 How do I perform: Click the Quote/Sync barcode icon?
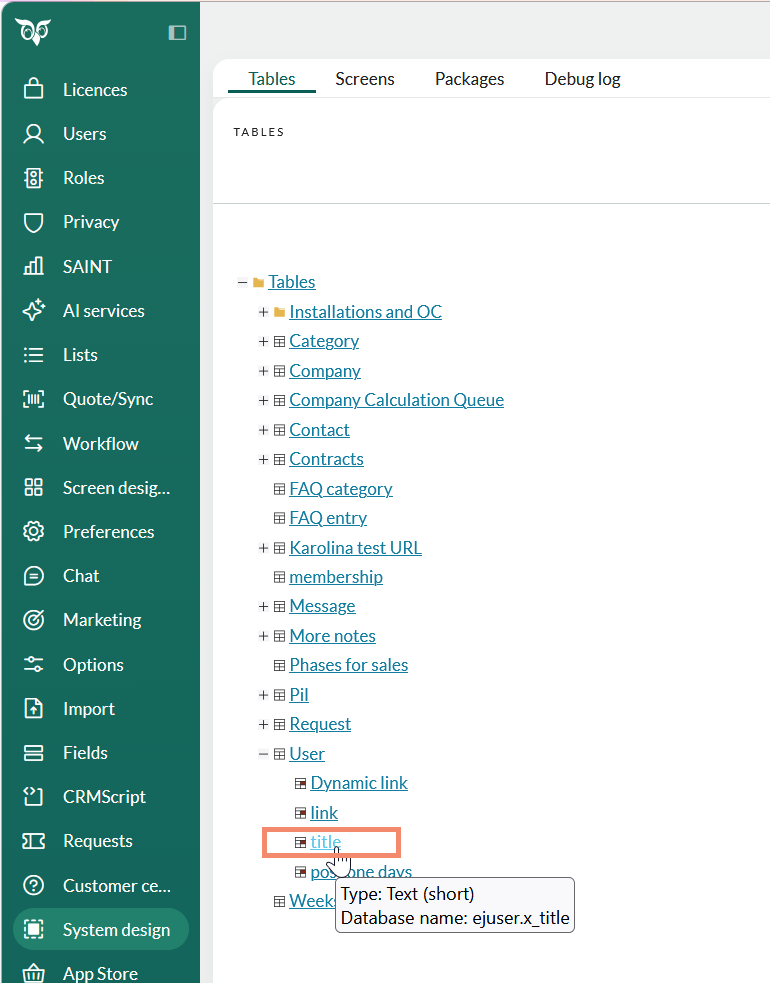(34, 399)
